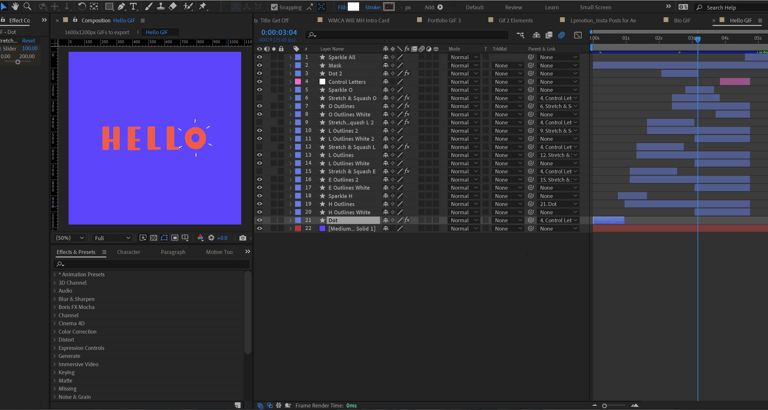Expand the Color Correction effects category
Viewport: 768px width, 410px height.
coord(78,332)
